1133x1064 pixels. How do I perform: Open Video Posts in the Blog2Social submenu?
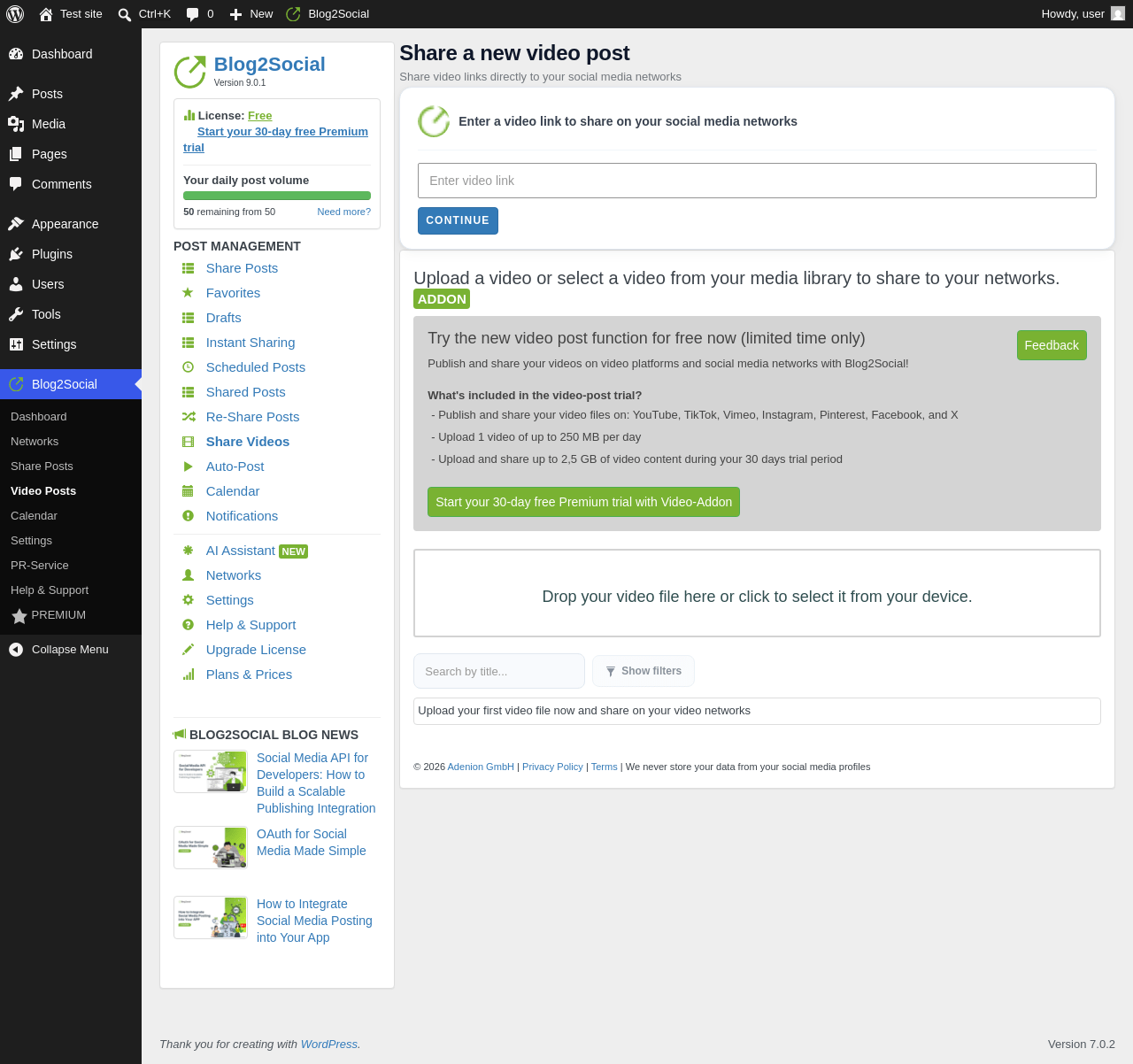pos(43,491)
